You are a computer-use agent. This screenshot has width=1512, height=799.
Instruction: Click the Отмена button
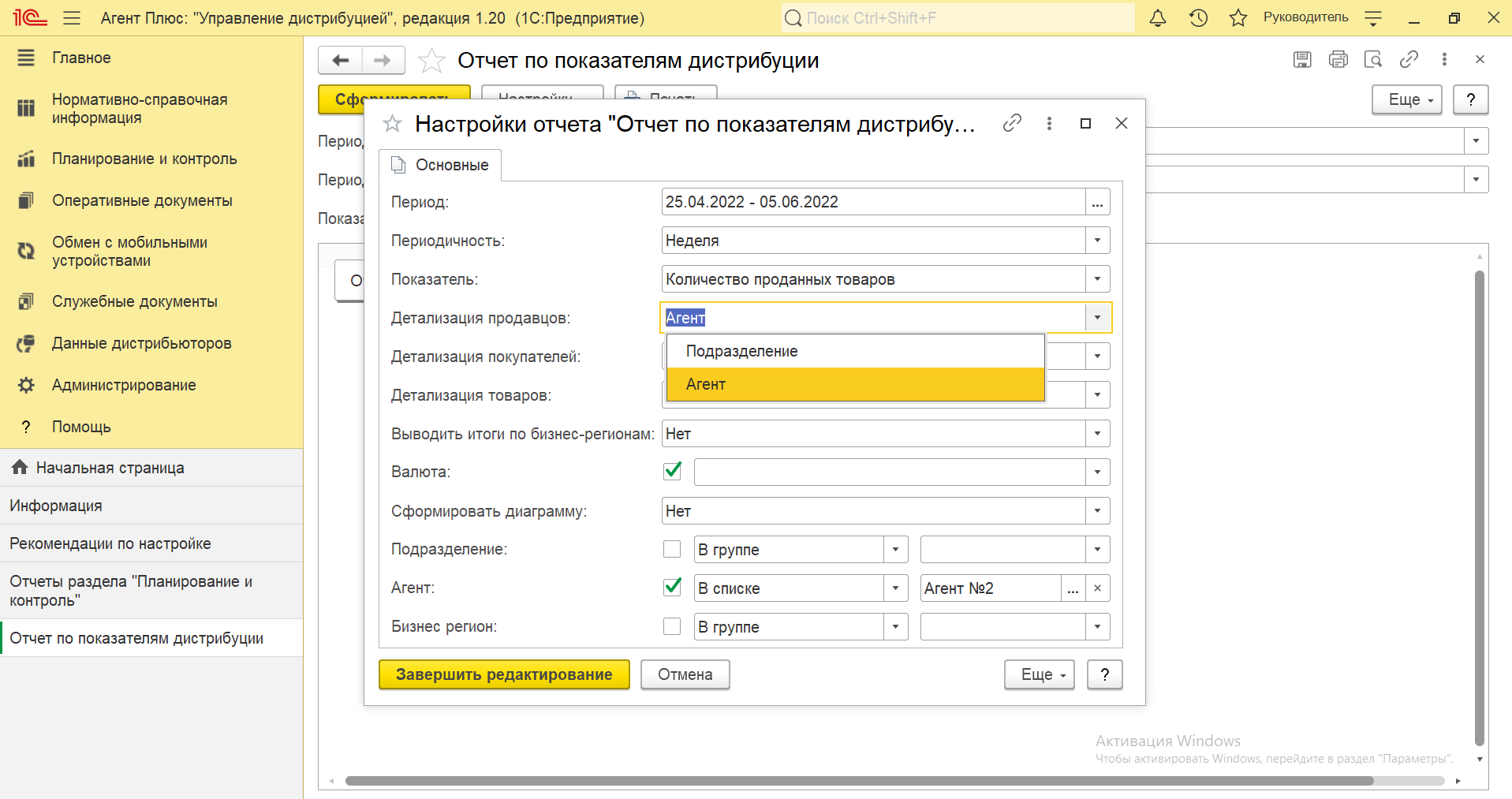coord(685,674)
